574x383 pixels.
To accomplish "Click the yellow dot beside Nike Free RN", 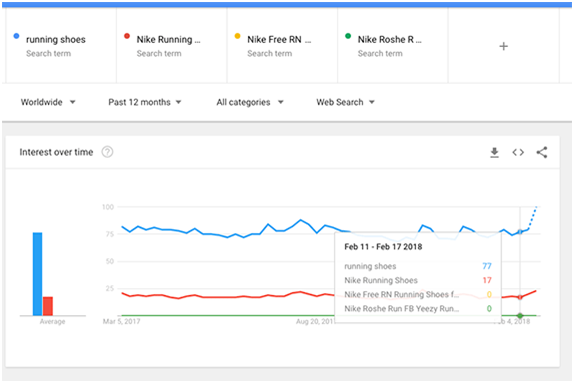I will tap(237, 36).
